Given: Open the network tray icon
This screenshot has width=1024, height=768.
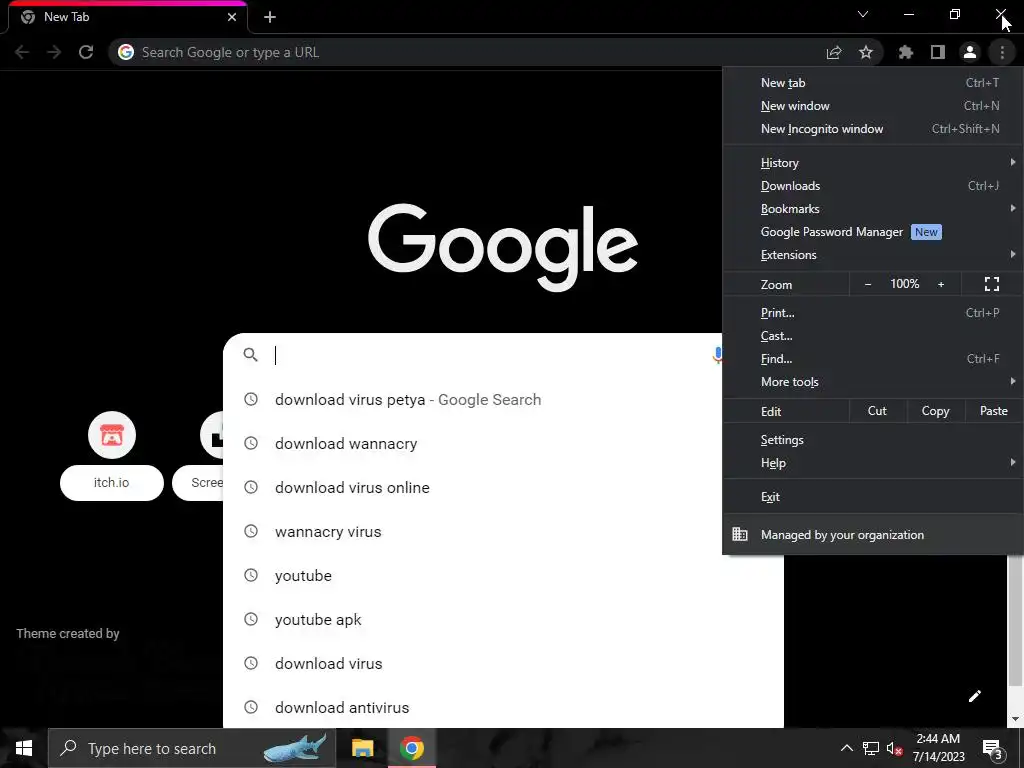Looking at the screenshot, I should click(x=871, y=748).
